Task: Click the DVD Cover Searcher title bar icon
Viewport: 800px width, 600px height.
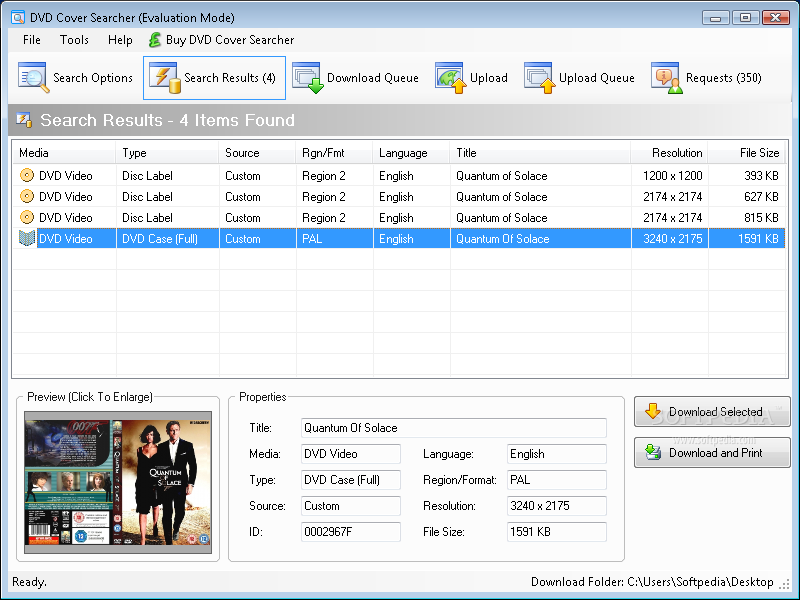Action: pyautogui.click(x=18, y=18)
